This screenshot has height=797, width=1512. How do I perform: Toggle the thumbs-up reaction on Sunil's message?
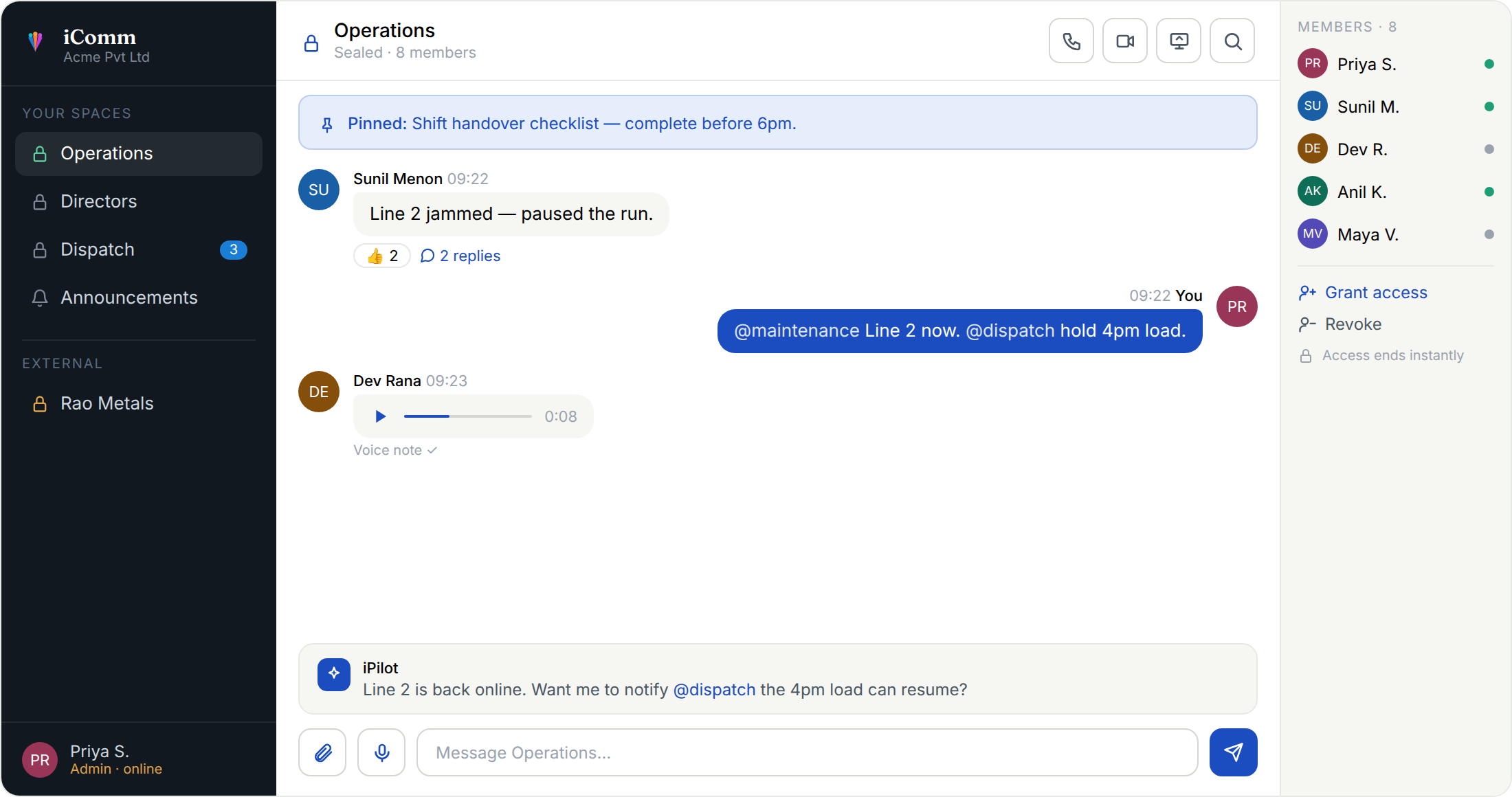click(382, 256)
